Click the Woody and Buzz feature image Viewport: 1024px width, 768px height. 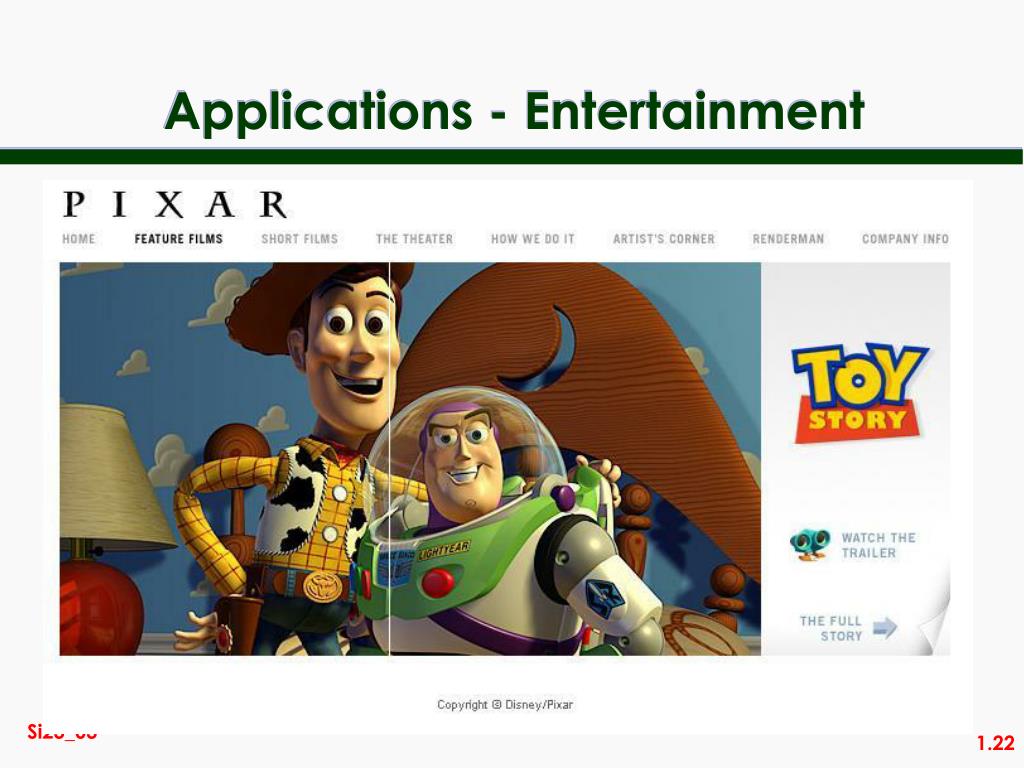410,459
